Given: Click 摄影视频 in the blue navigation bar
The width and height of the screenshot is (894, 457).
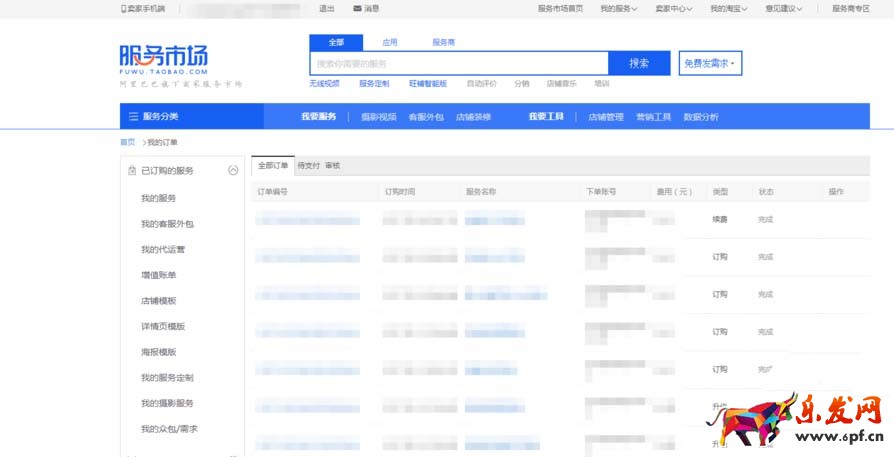Looking at the screenshot, I should pos(378,117).
